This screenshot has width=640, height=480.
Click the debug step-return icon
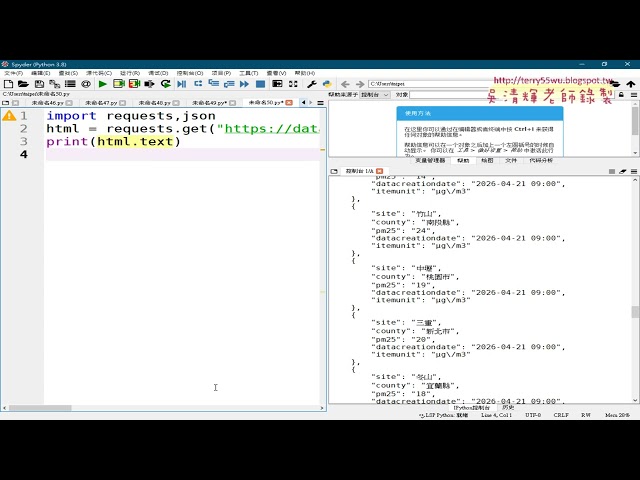[229, 84]
